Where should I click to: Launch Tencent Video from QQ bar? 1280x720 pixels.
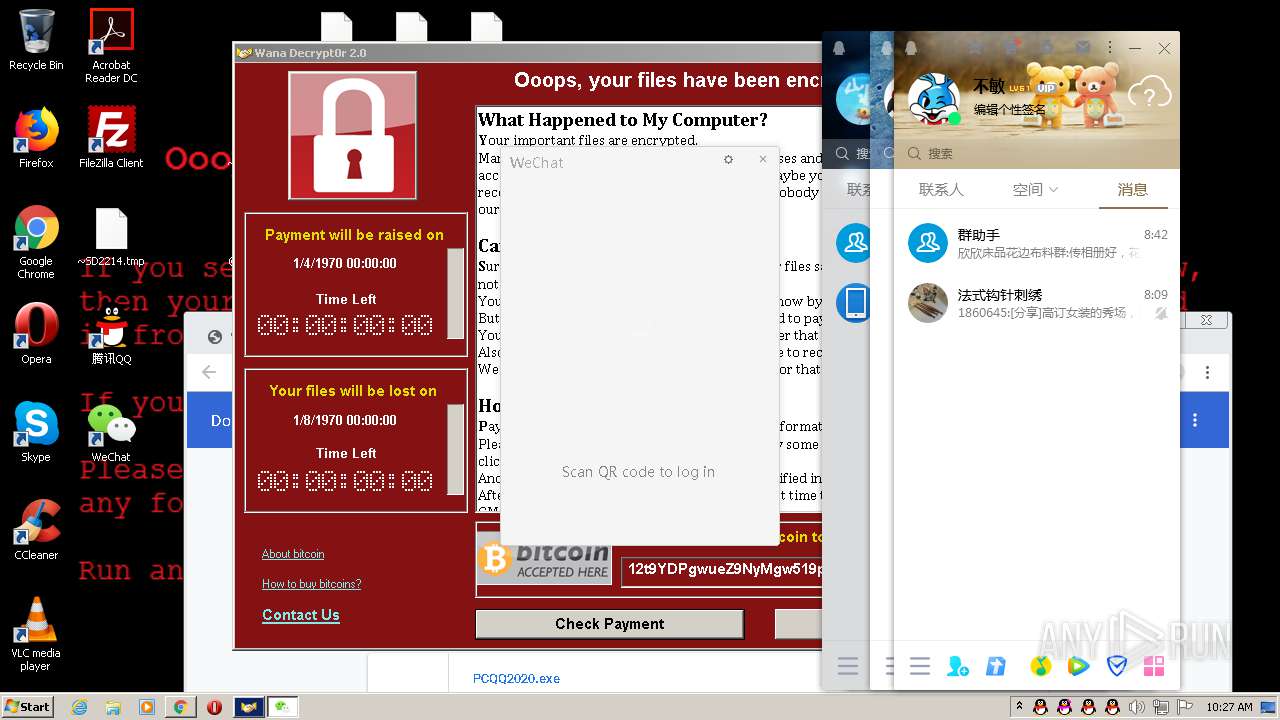click(1078, 666)
